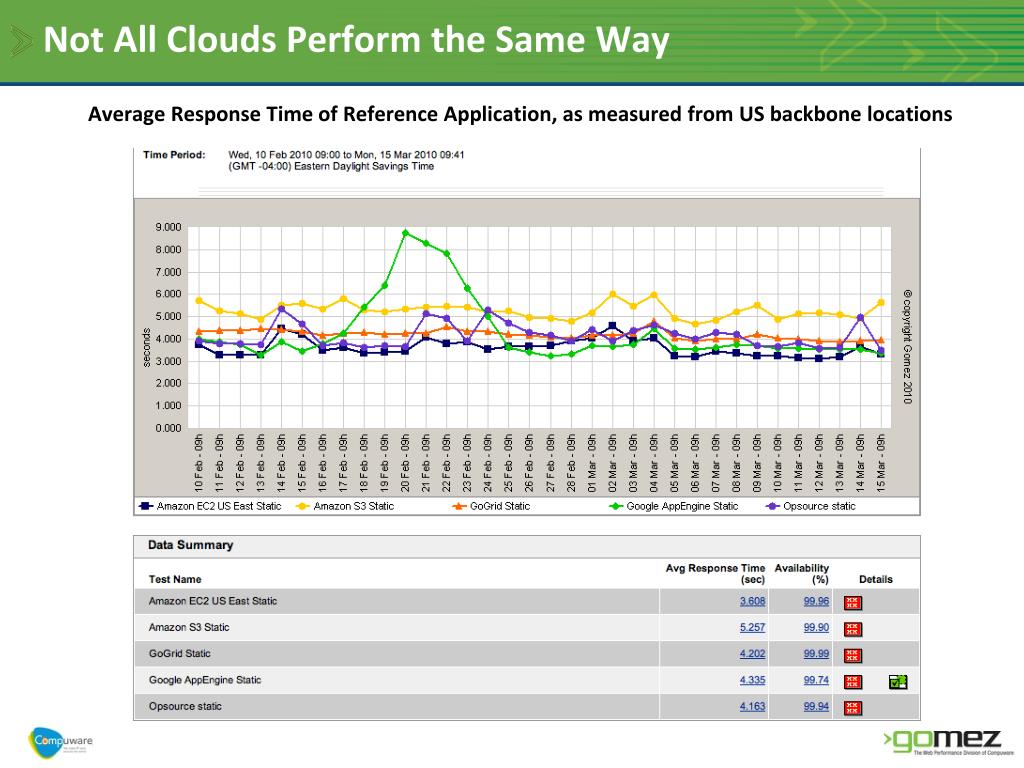Select the Average Response Time subtitle
The width and height of the screenshot is (1024, 768).
(x=520, y=114)
